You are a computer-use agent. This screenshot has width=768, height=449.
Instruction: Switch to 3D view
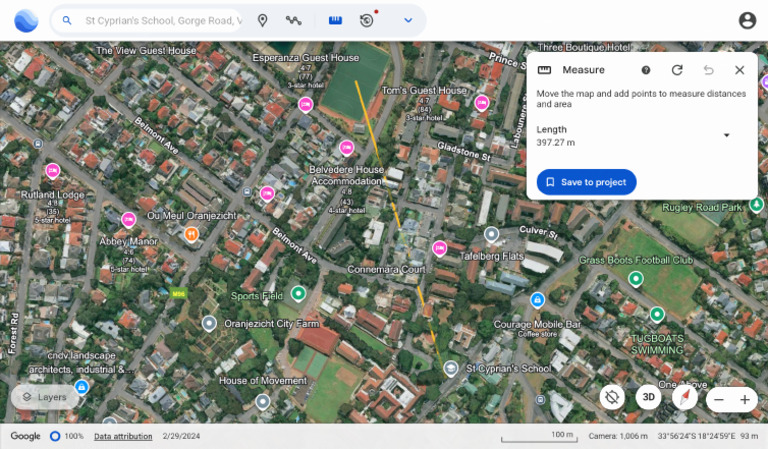pyautogui.click(x=648, y=397)
